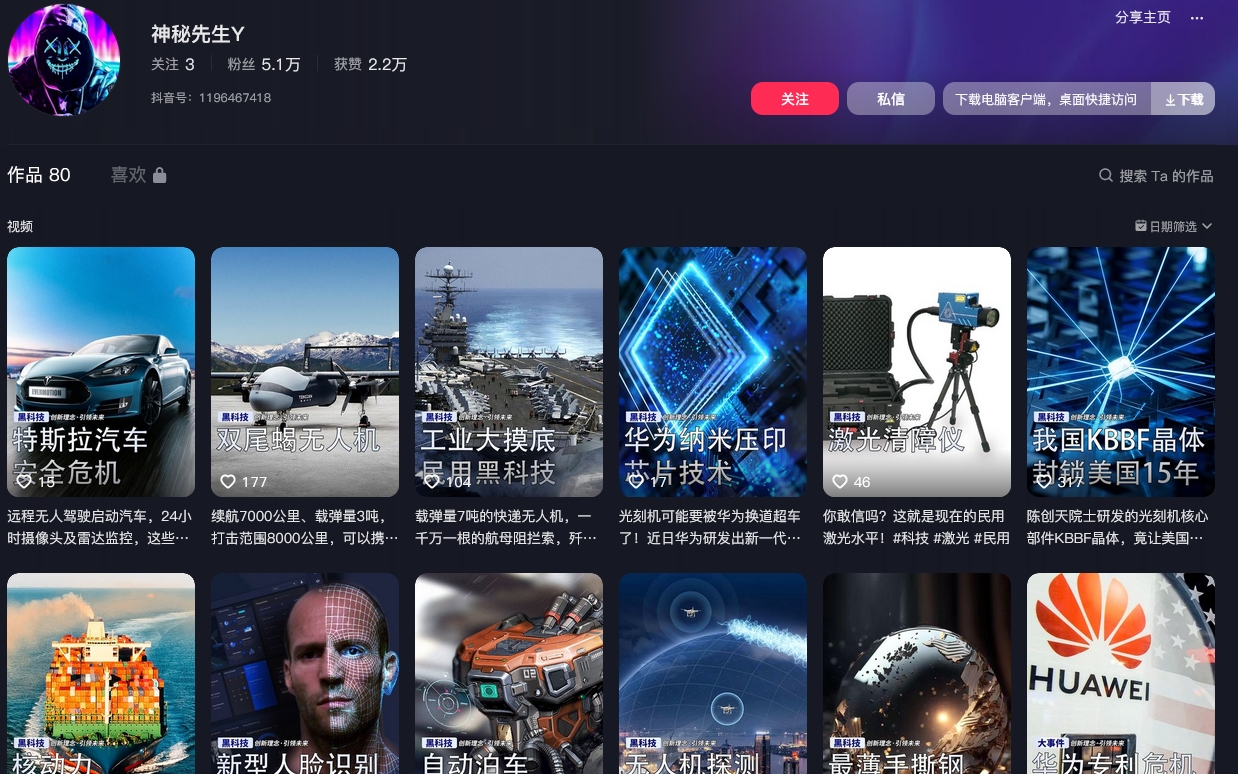Image resolution: width=1238 pixels, height=774 pixels.
Task: Open the 工业大摸底 aircraft carrier video
Action: 509,372
